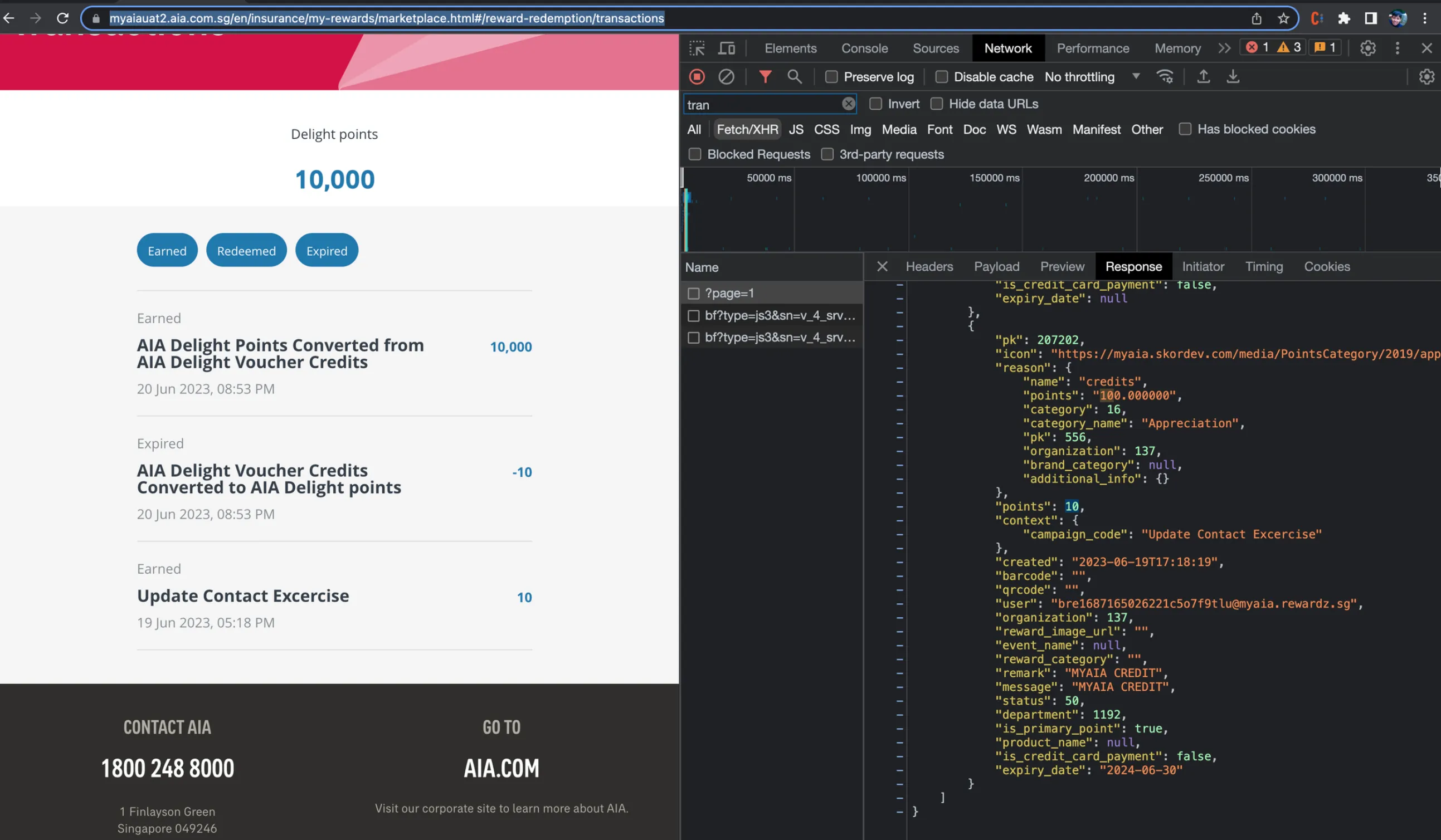This screenshot has height=840, width=1441.
Task: Bookmark this page with the star icon
Action: [1283, 18]
